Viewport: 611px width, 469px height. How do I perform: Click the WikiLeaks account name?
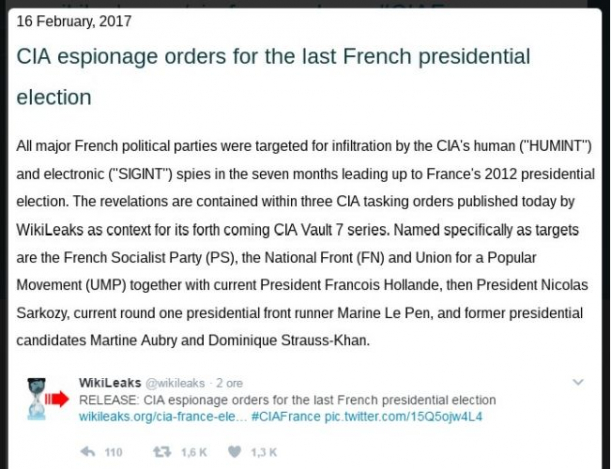point(109,383)
